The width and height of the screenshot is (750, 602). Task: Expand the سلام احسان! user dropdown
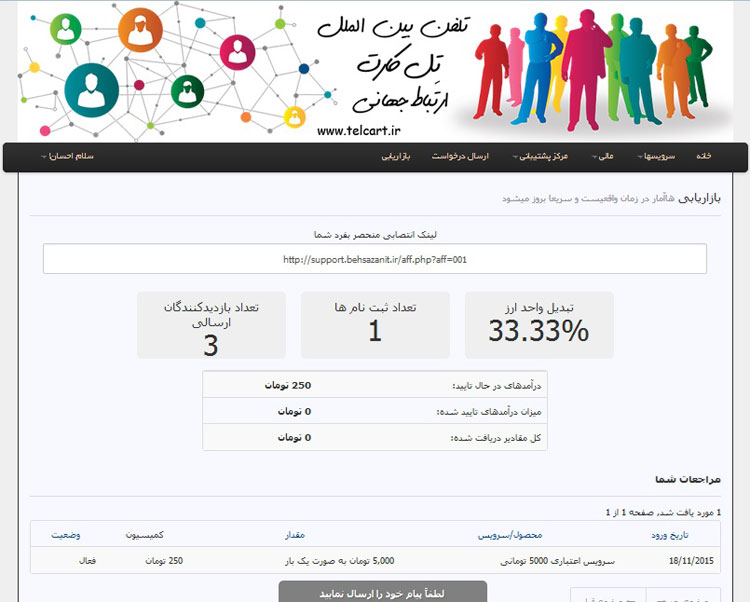coord(67,156)
